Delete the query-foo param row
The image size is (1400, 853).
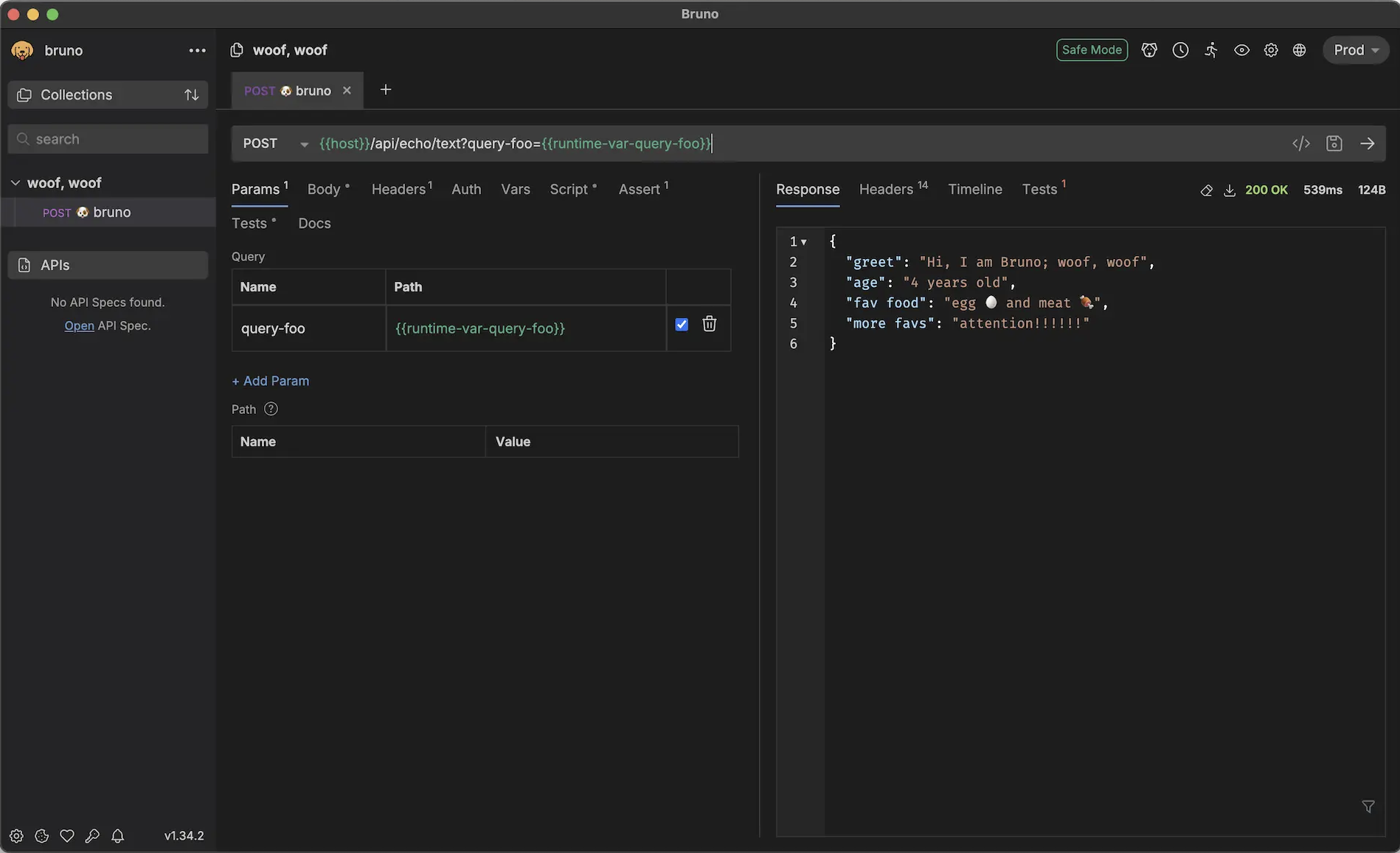tap(709, 324)
